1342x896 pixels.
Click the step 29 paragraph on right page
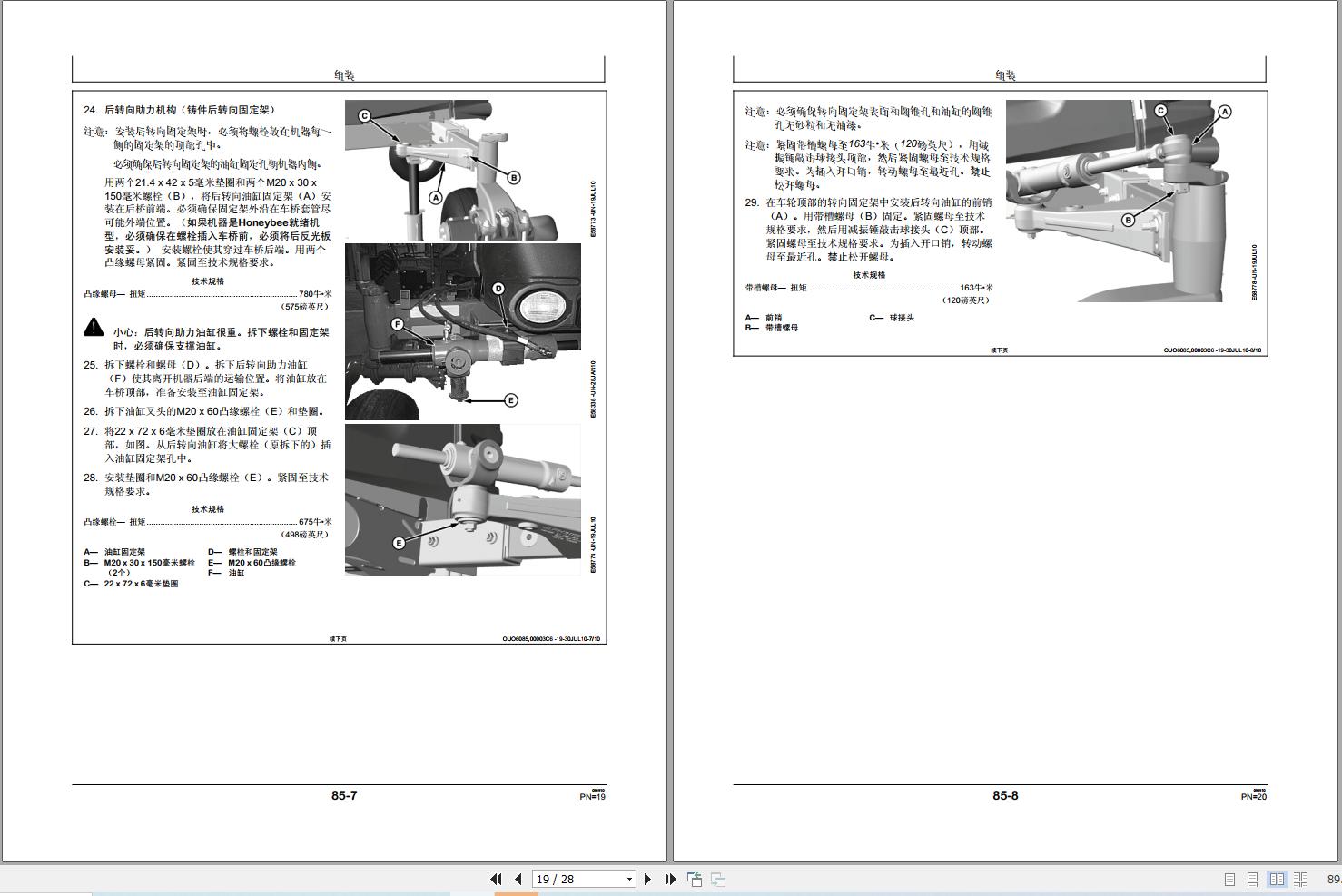pos(868,230)
